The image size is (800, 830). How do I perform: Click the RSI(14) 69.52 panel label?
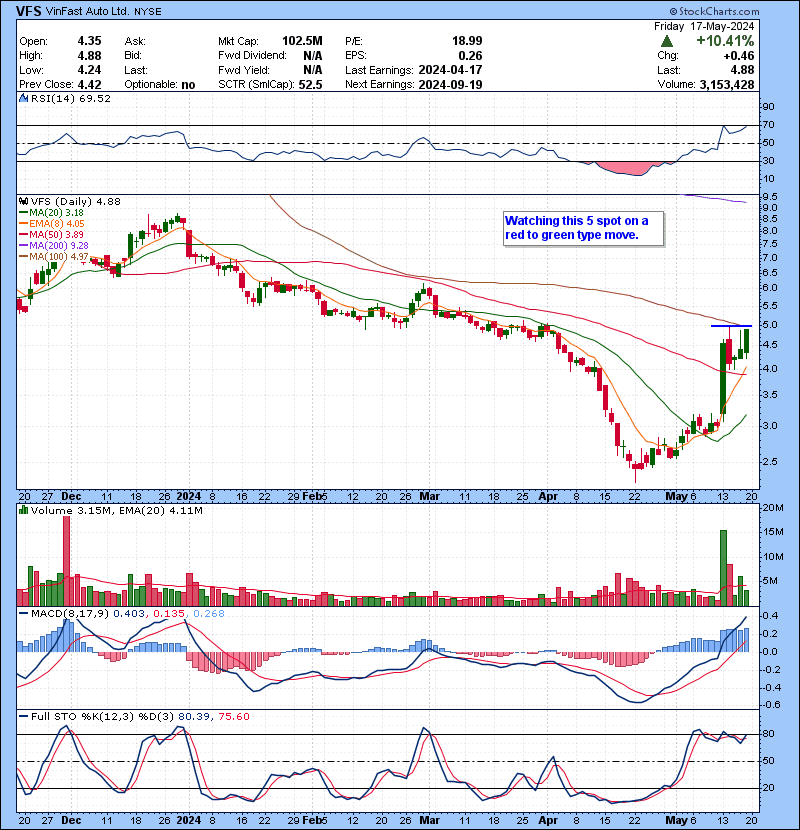70,98
